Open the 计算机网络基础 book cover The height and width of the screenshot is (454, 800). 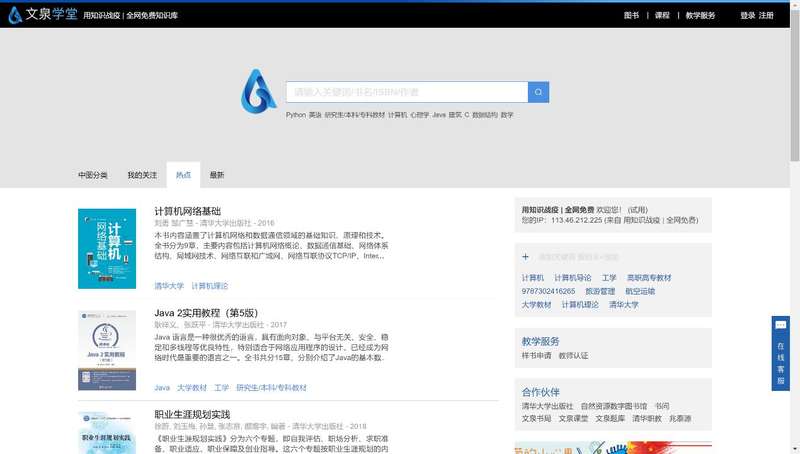[x=107, y=249]
